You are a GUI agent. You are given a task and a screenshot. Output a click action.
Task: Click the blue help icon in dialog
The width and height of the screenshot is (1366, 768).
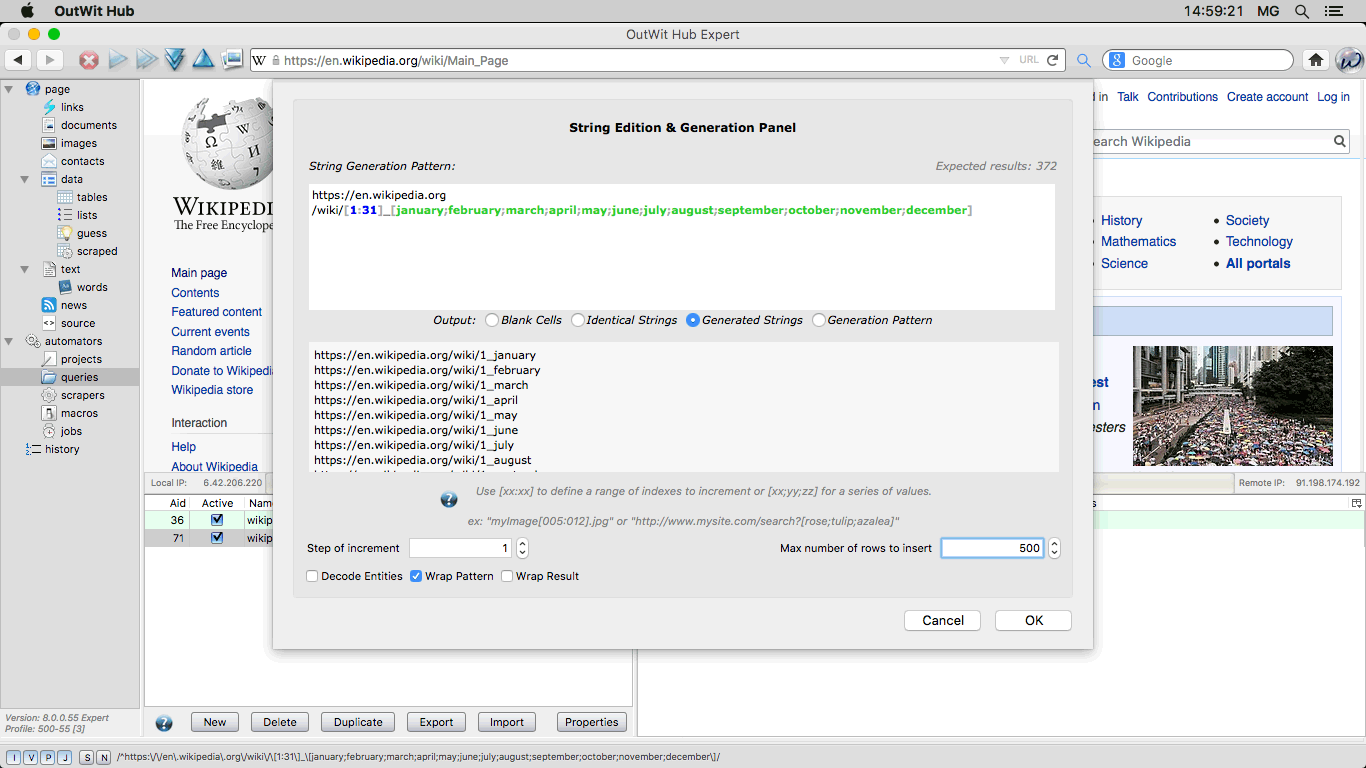click(449, 500)
